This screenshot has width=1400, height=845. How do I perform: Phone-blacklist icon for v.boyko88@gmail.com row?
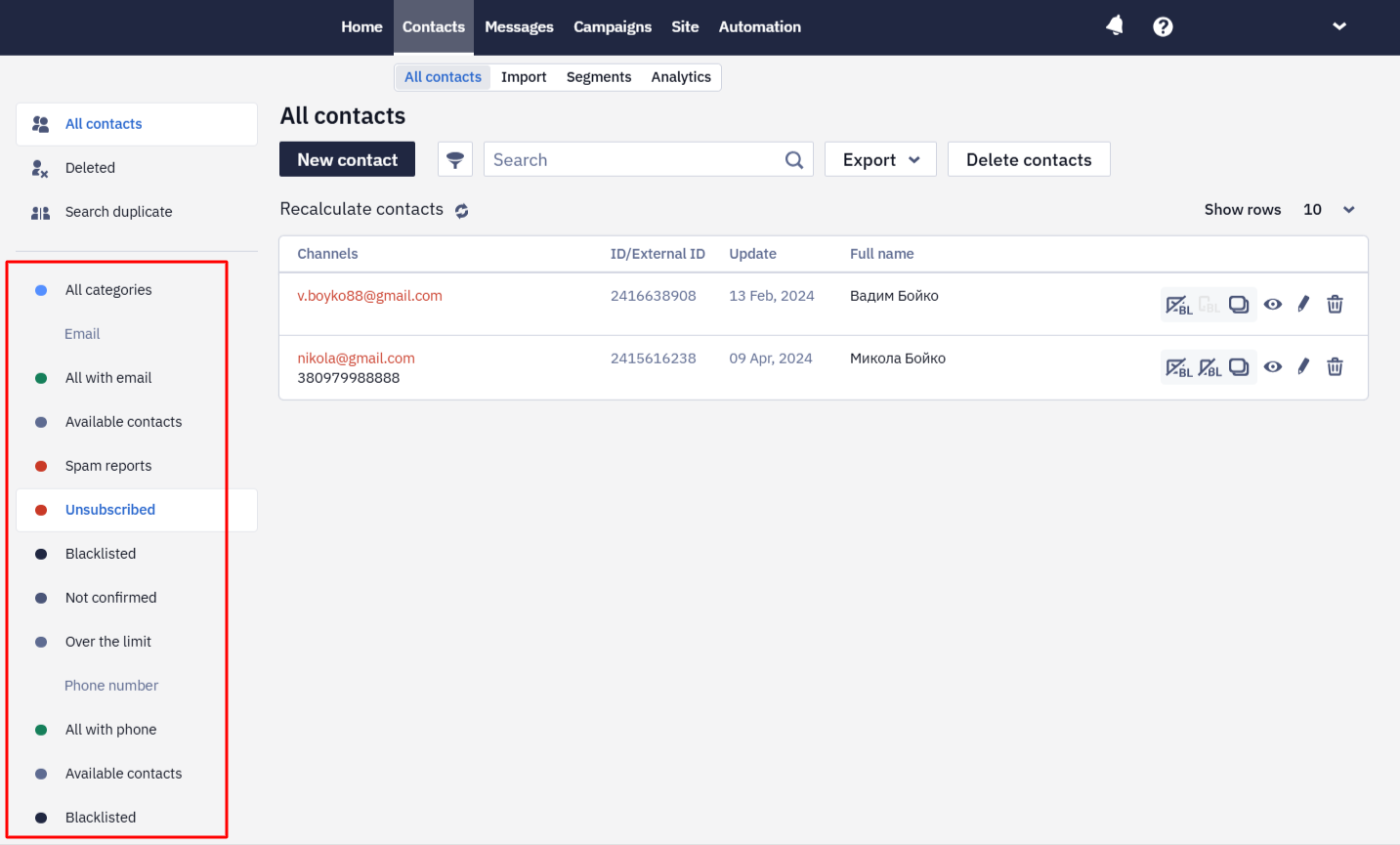tap(1209, 305)
